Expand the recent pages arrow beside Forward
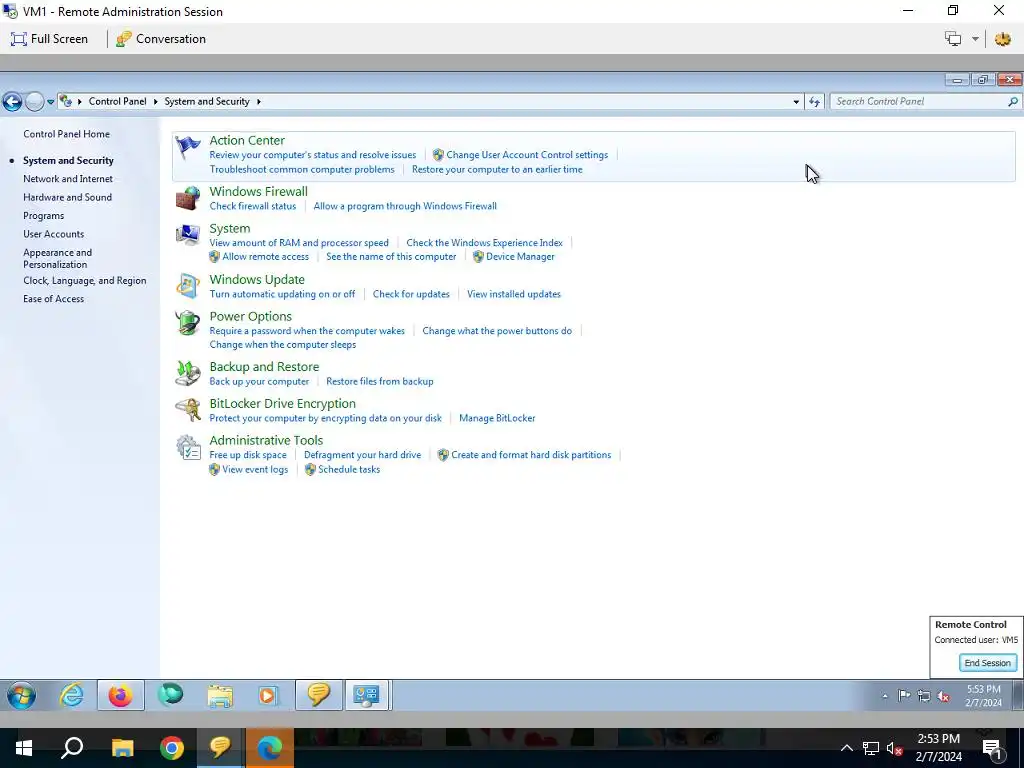This screenshot has width=1024, height=768. (50, 102)
